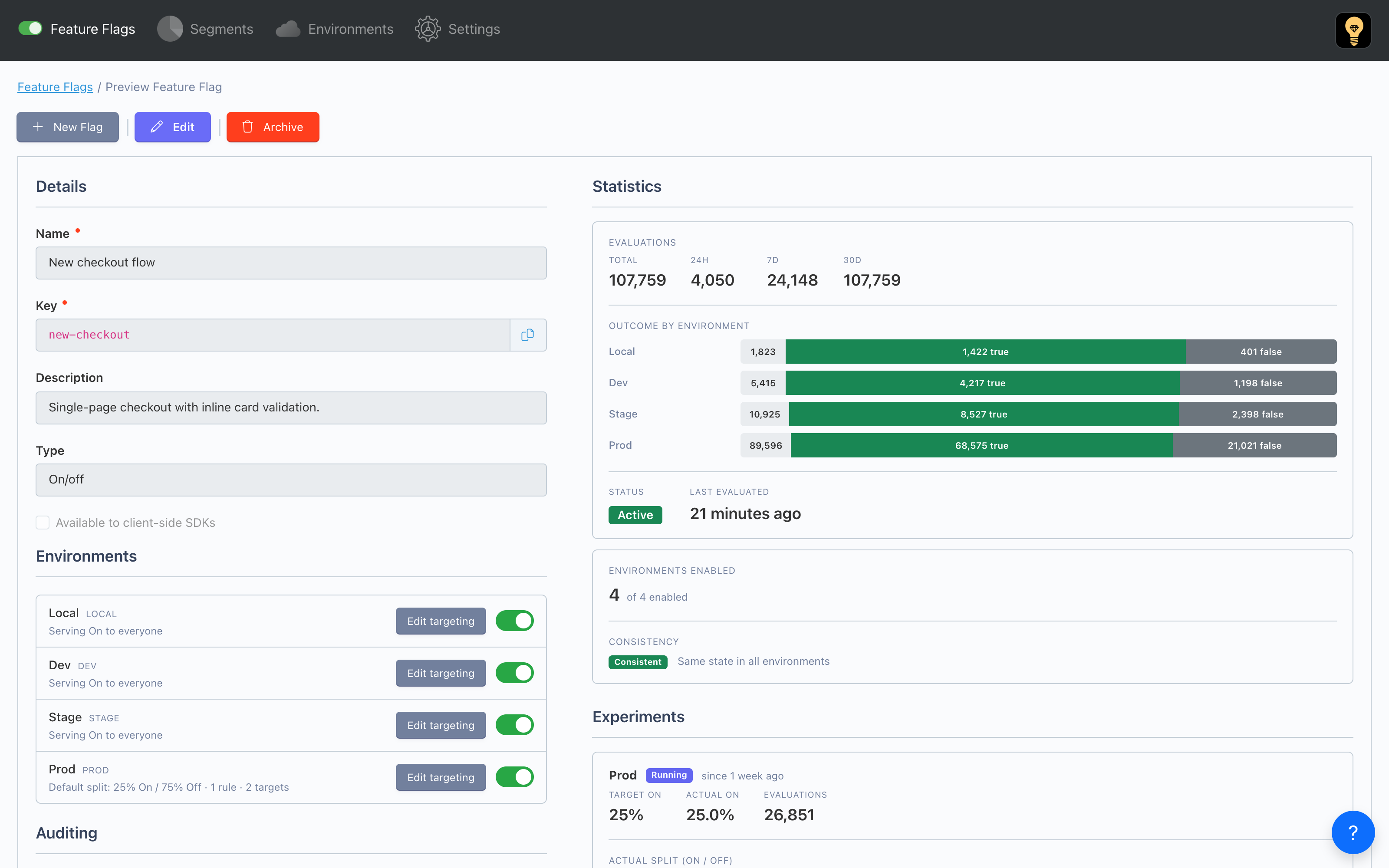
Task: Click the Environments cloud icon
Action: (x=288, y=29)
